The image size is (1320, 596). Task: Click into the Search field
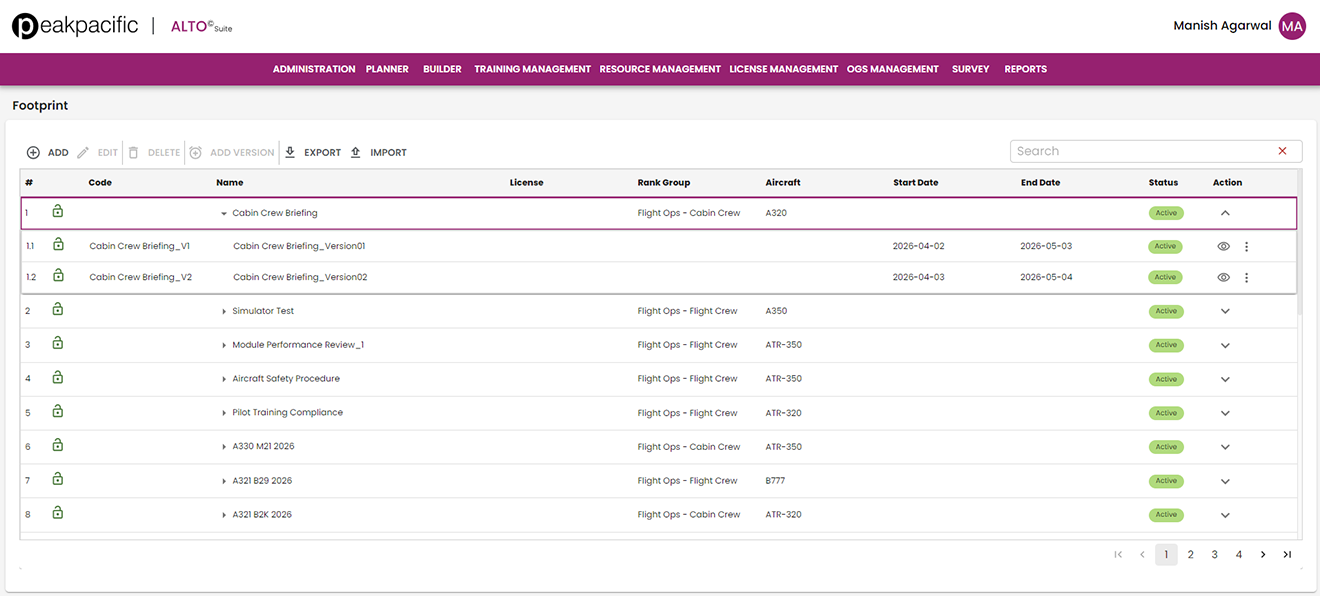pos(1140,151)
